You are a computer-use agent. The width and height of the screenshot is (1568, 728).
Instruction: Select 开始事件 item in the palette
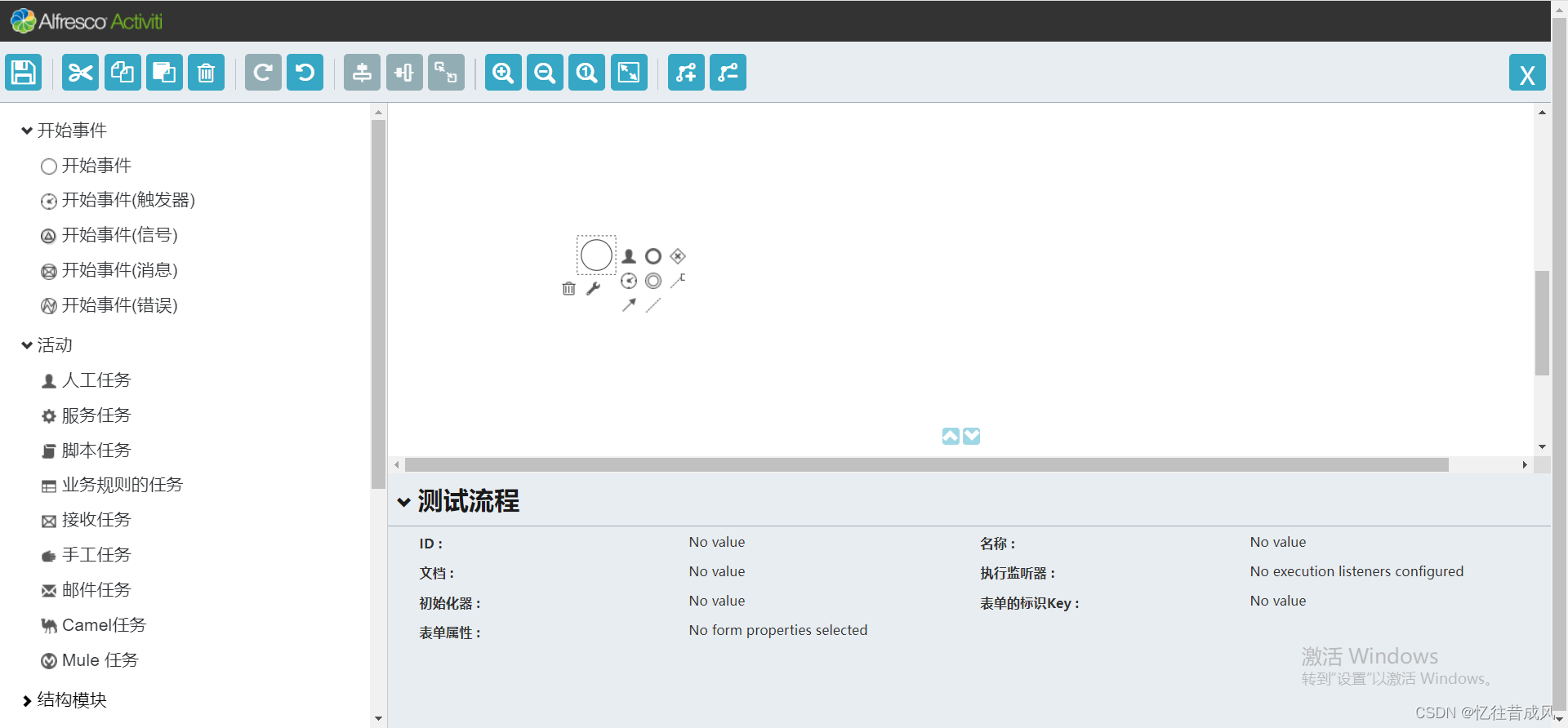(x=86, y=166)
